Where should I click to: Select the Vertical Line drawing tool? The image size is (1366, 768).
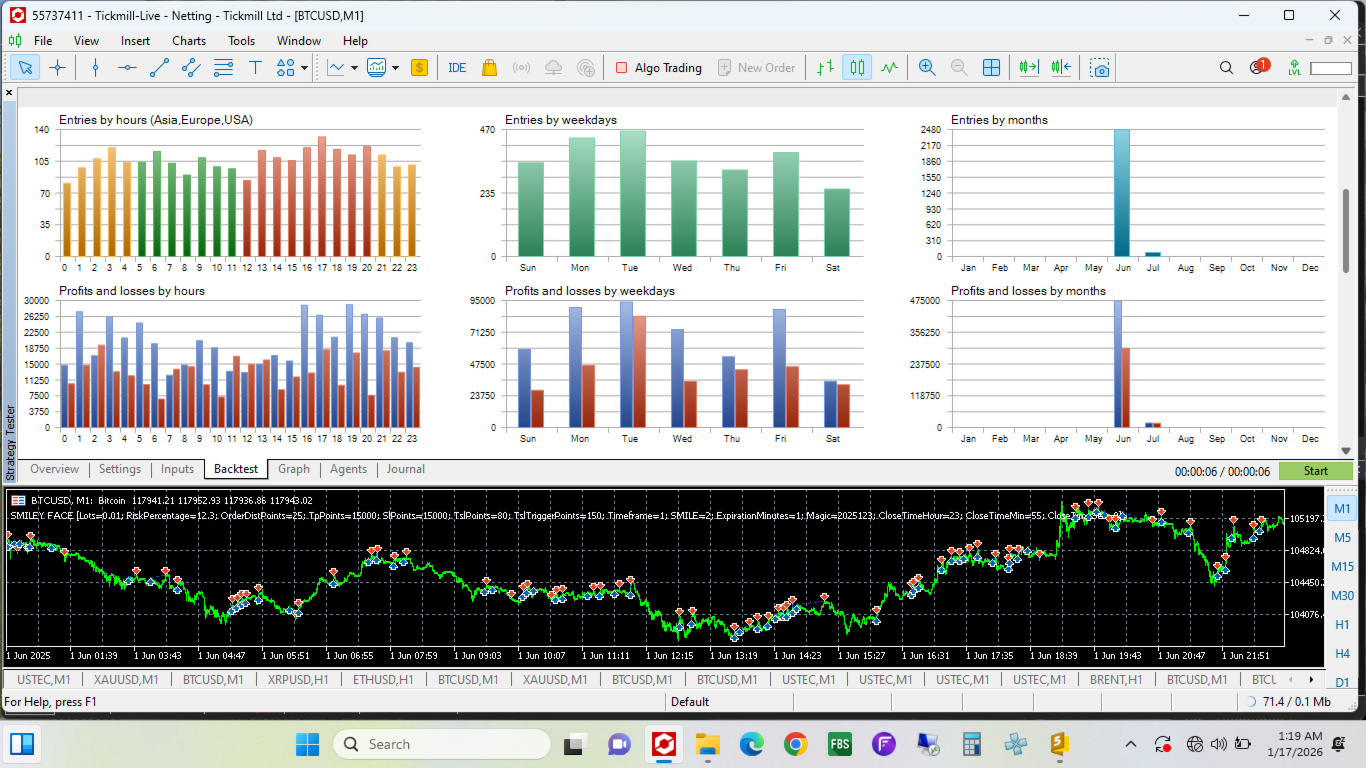[x=95, y=67]
